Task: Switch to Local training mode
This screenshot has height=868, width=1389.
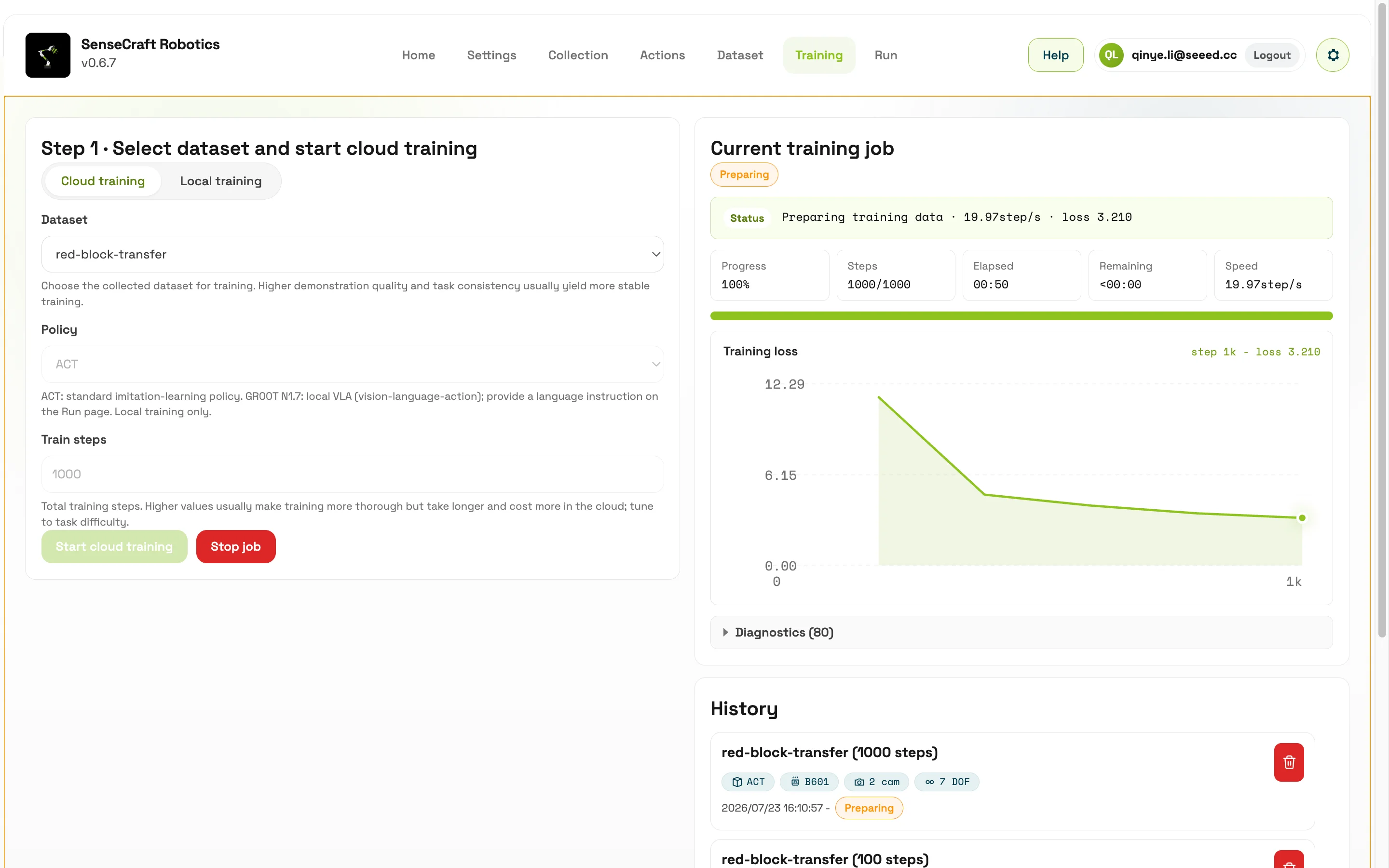Action: click(220, 181)
